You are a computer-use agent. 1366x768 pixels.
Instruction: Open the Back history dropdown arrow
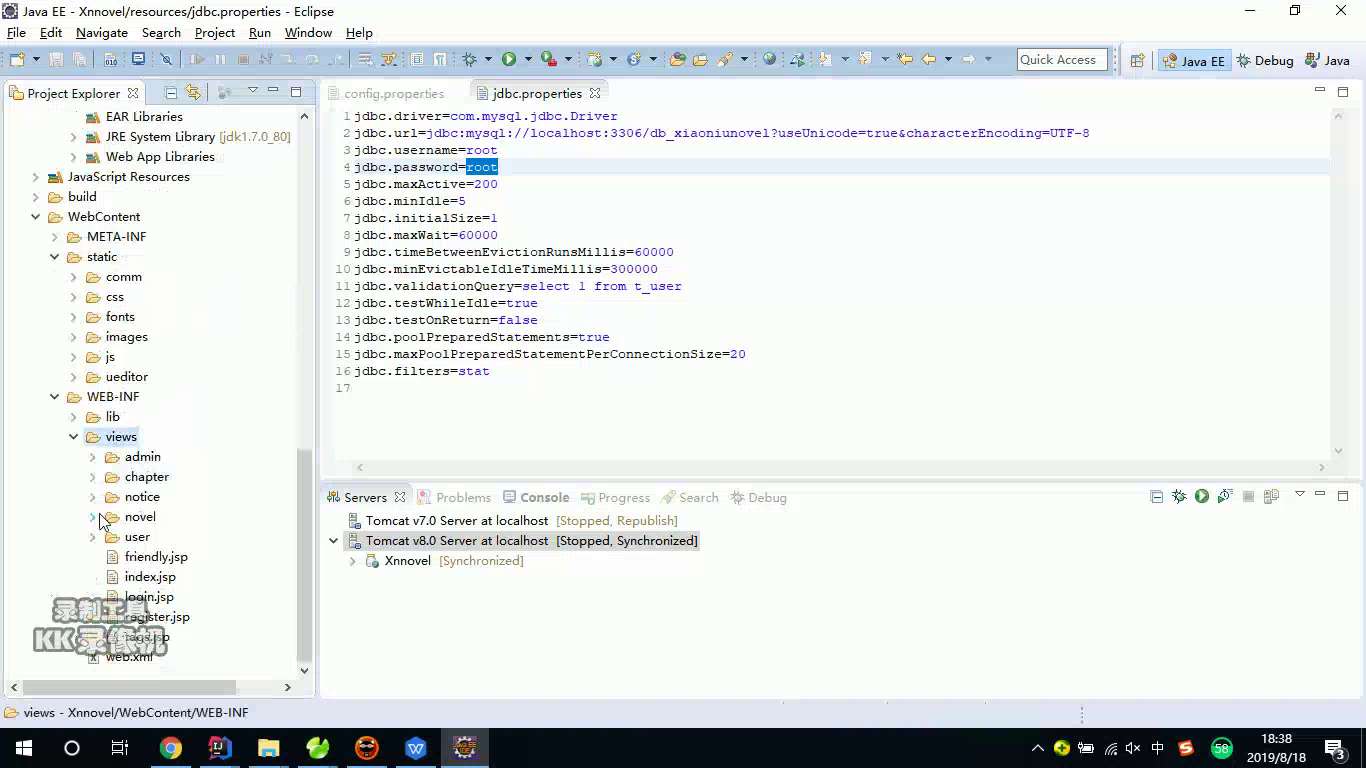click(946, 60)
